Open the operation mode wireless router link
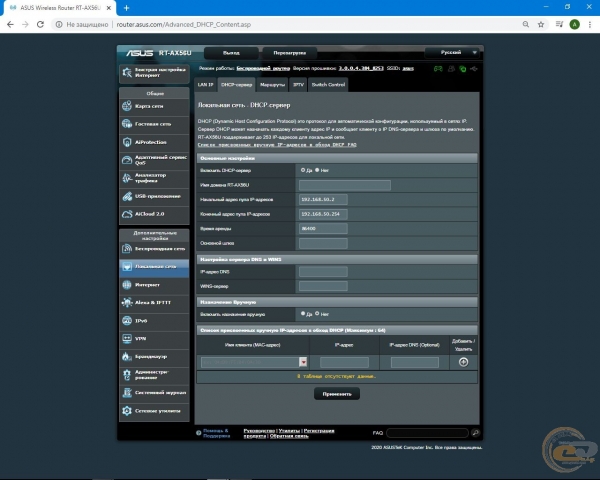Viewport: 600px width, 480px height. click(263, 69)
